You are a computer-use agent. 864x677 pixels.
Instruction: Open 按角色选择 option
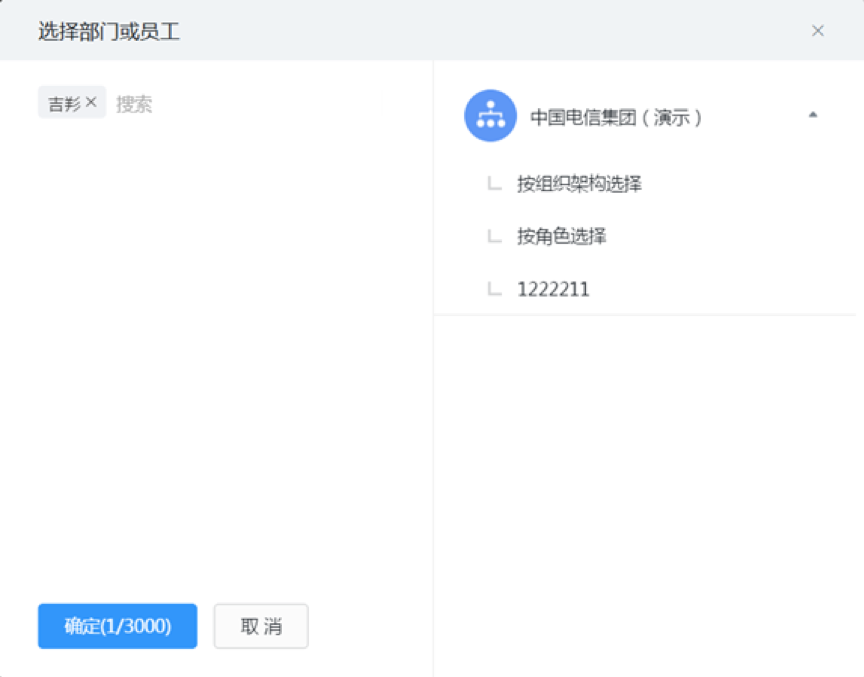[561, 236]
